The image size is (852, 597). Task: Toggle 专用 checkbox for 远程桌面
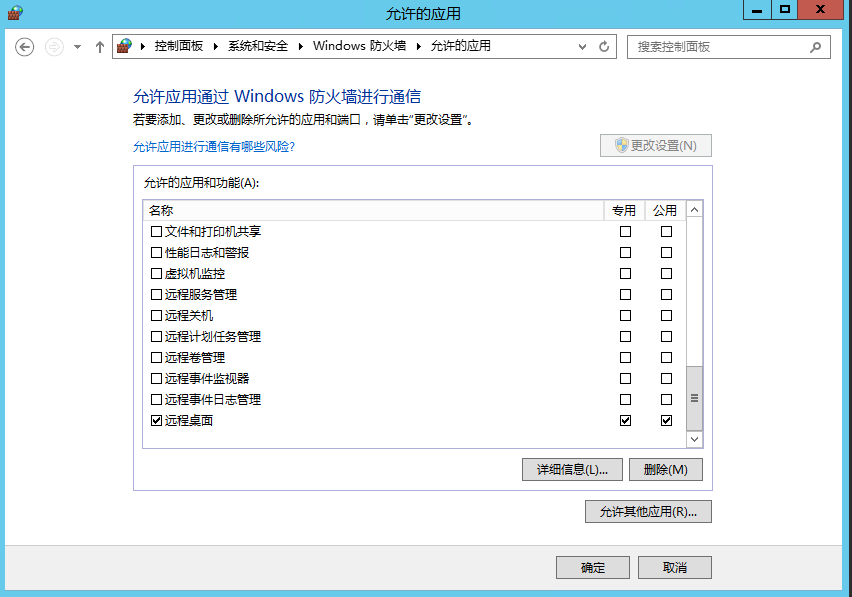(625, 421)
